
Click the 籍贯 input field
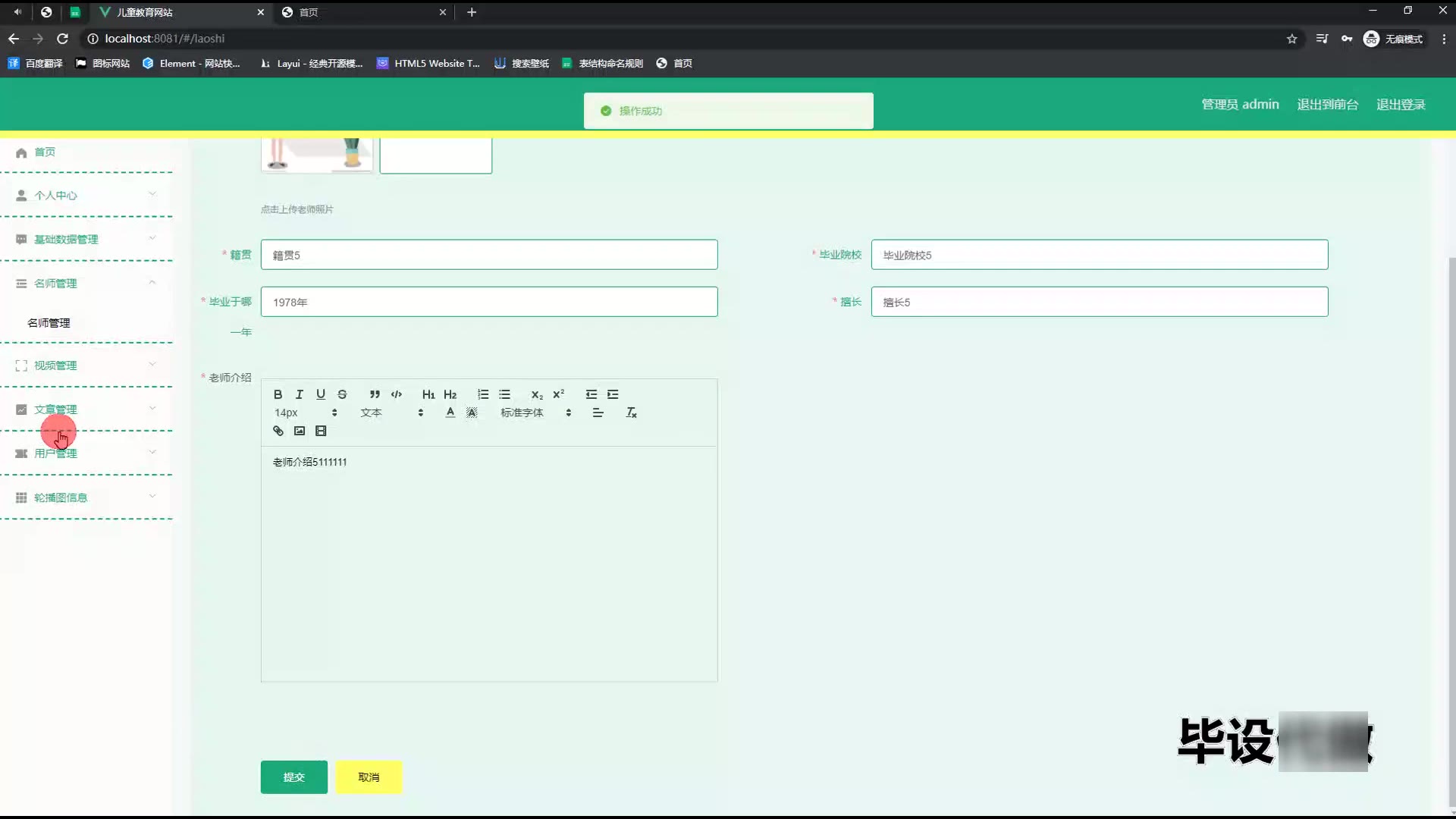pos(489,255)
